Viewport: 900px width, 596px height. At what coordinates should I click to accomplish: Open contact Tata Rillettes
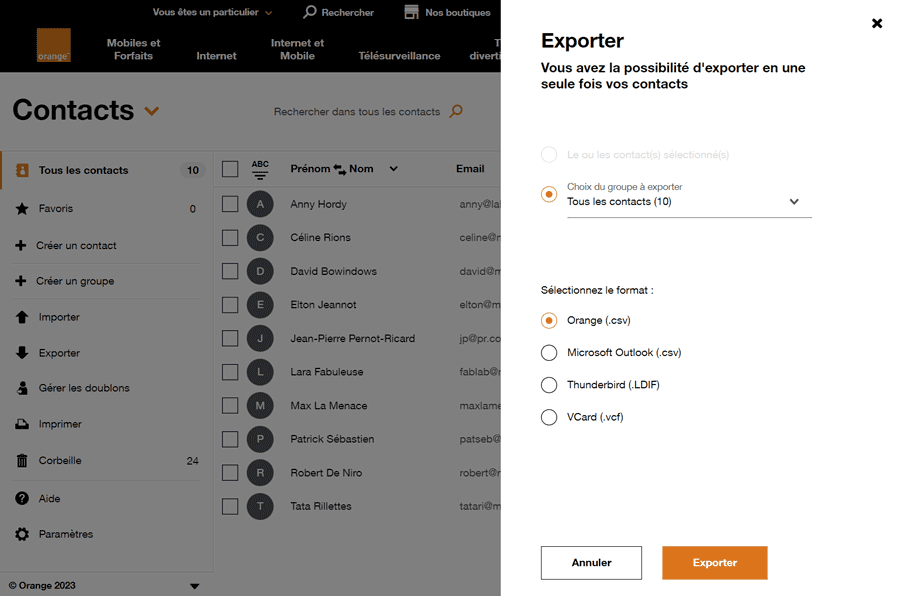[321, 506]
